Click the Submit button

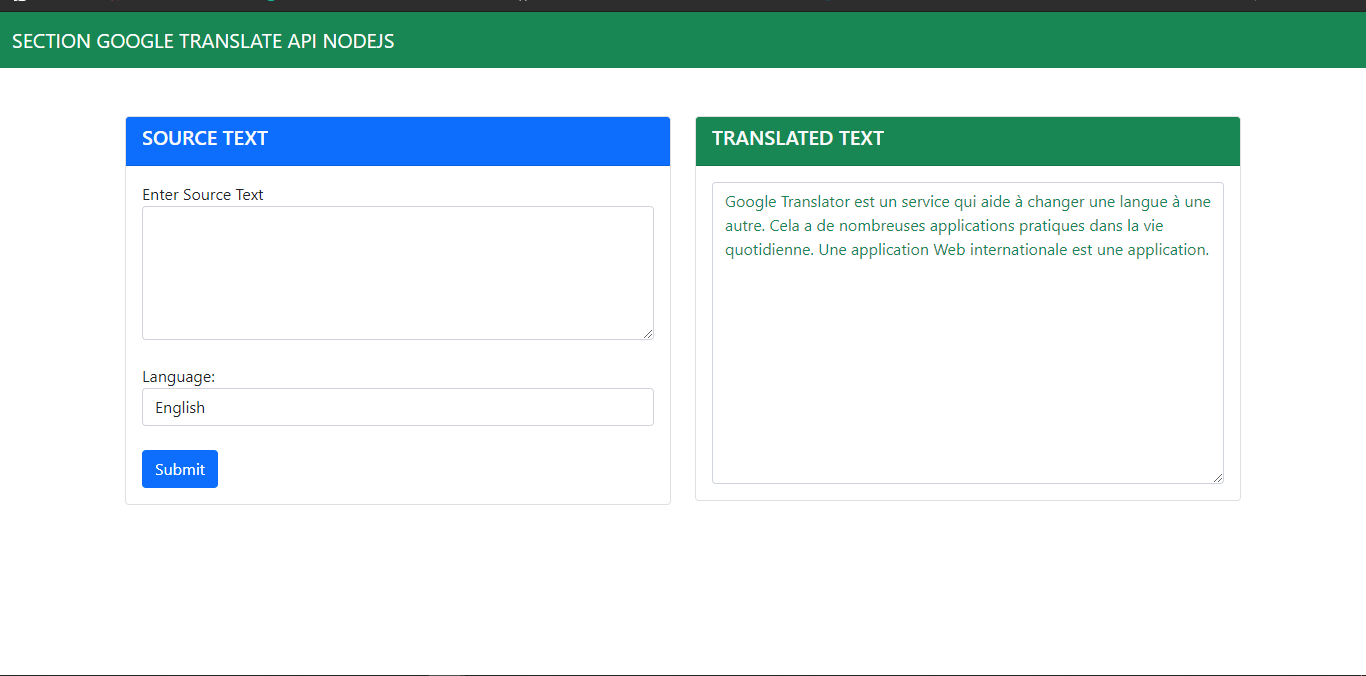[x=180, y=469]
